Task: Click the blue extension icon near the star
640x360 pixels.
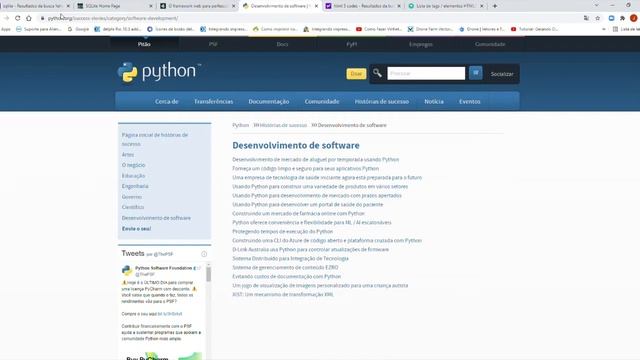Action: 611,18
